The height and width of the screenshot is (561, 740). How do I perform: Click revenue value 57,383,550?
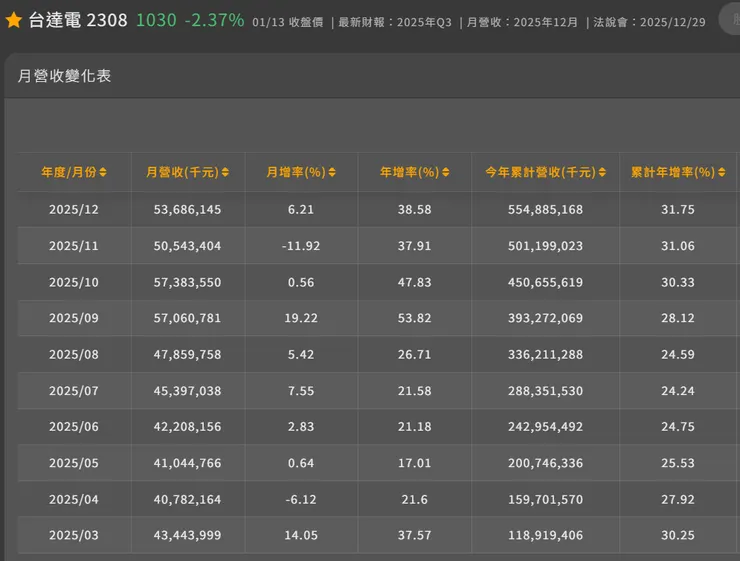187,282
